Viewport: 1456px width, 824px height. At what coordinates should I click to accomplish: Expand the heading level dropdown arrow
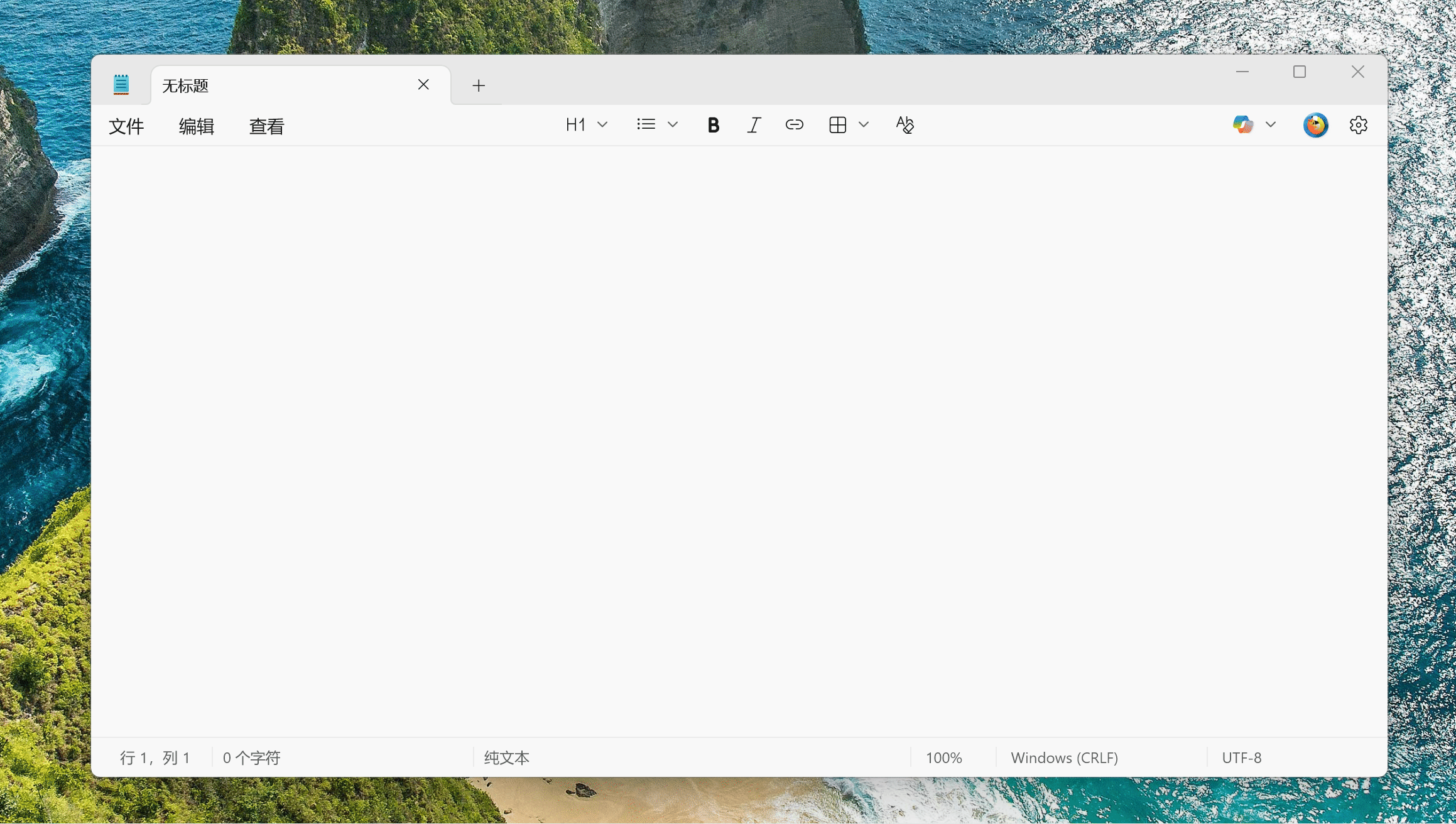coord(602,124)
